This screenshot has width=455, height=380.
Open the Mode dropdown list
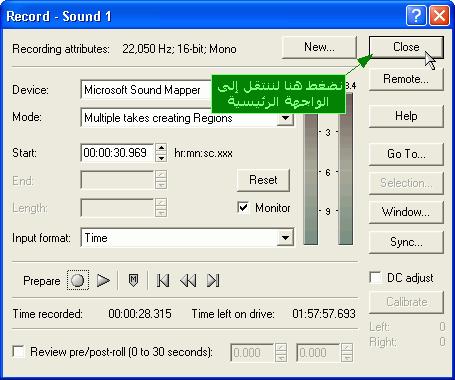(285, 118)
